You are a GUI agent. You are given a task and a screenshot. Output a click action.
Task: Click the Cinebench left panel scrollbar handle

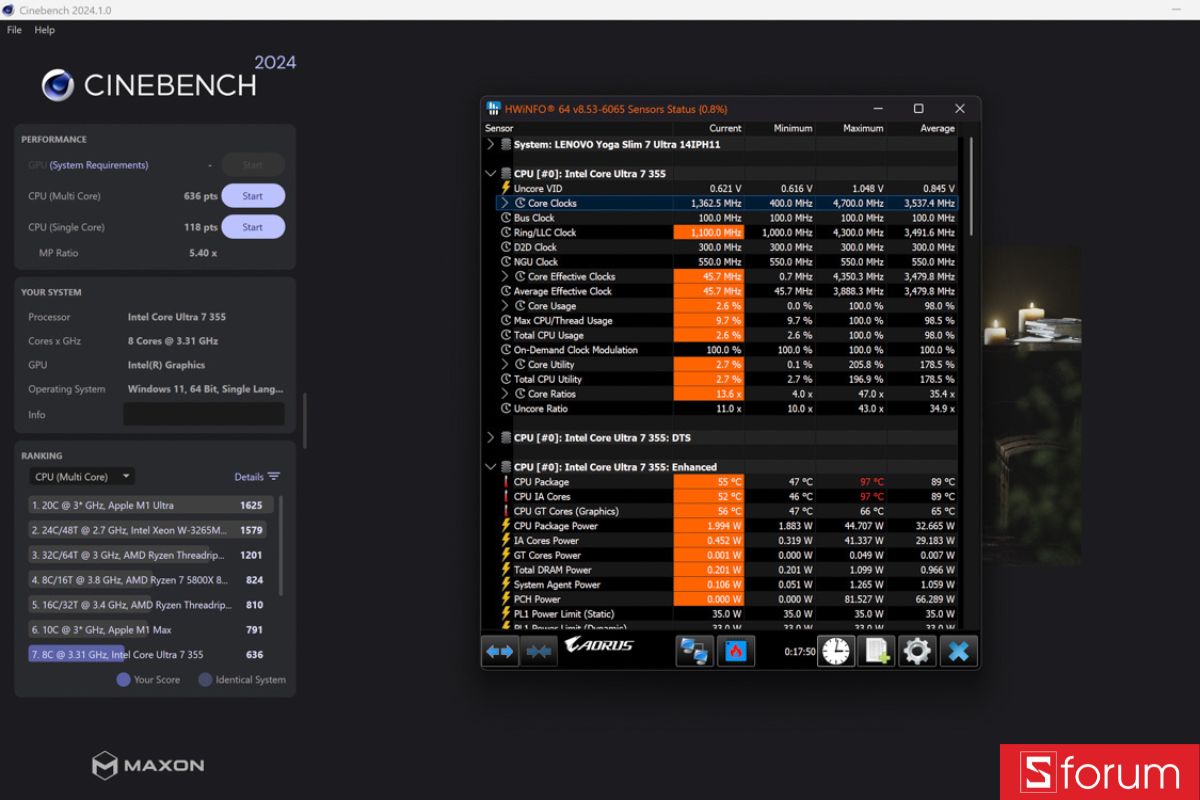[x=304, y=420]
